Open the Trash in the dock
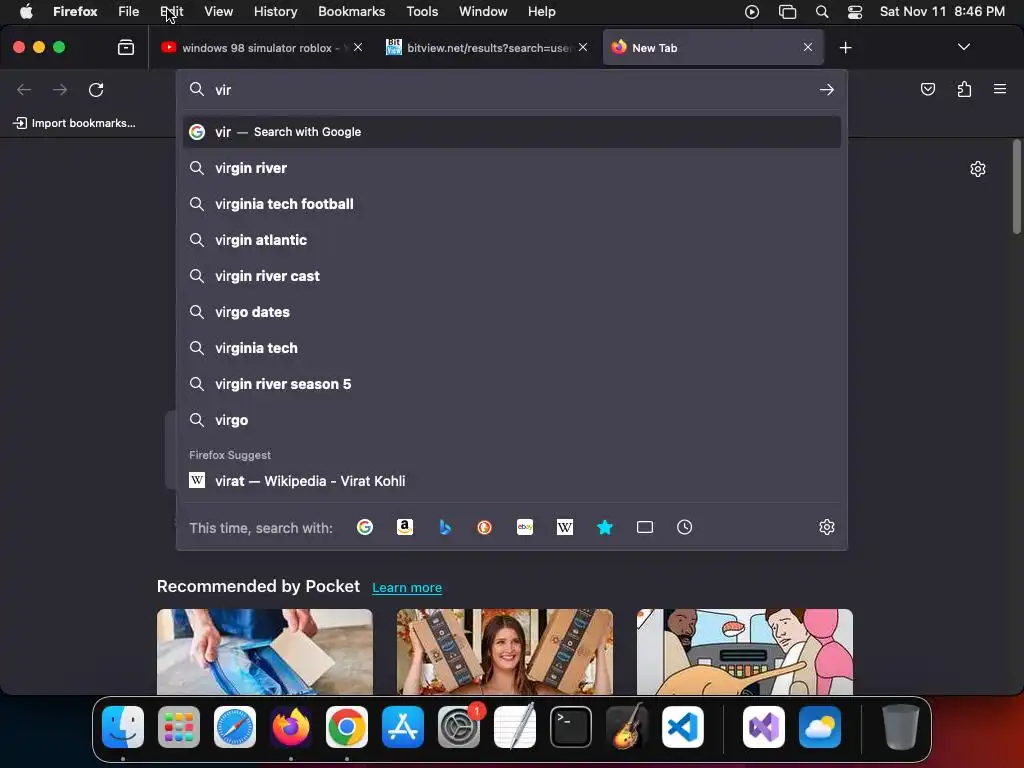The height and width of the screenshot is (768, 1024). coord(901,726)
